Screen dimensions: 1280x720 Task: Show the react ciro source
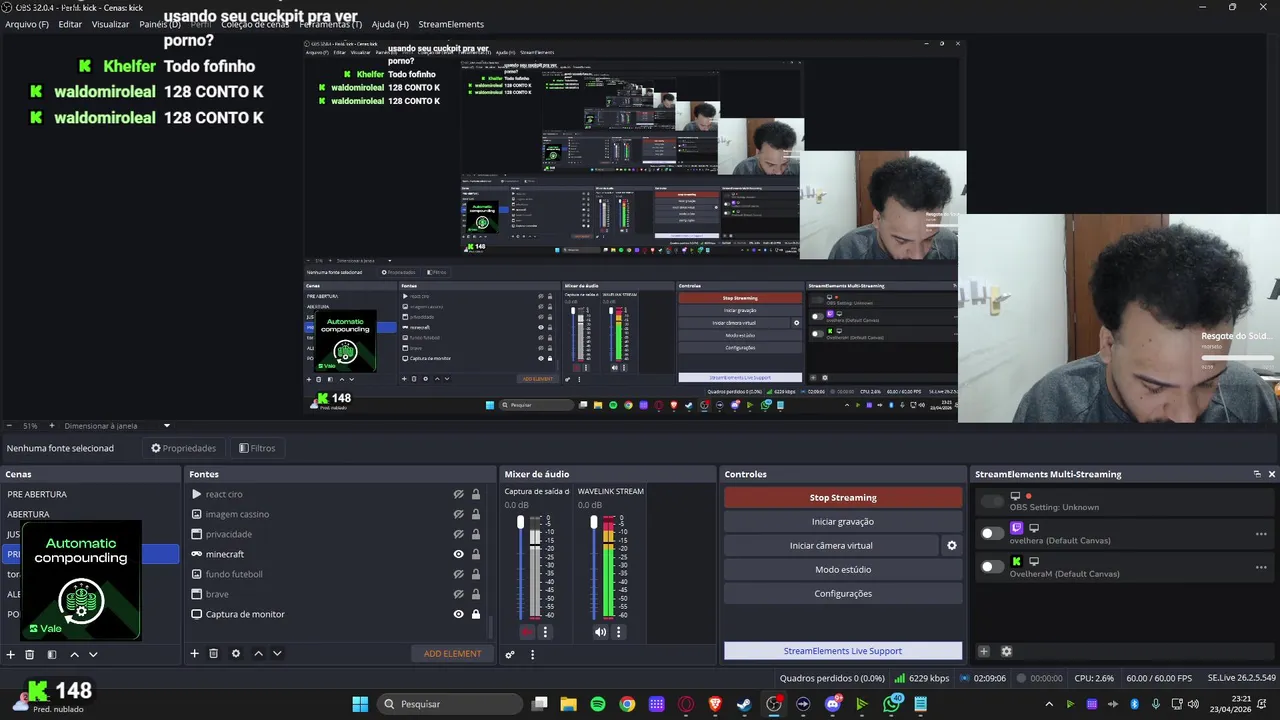pyautogui.click(x=458, y=494)
